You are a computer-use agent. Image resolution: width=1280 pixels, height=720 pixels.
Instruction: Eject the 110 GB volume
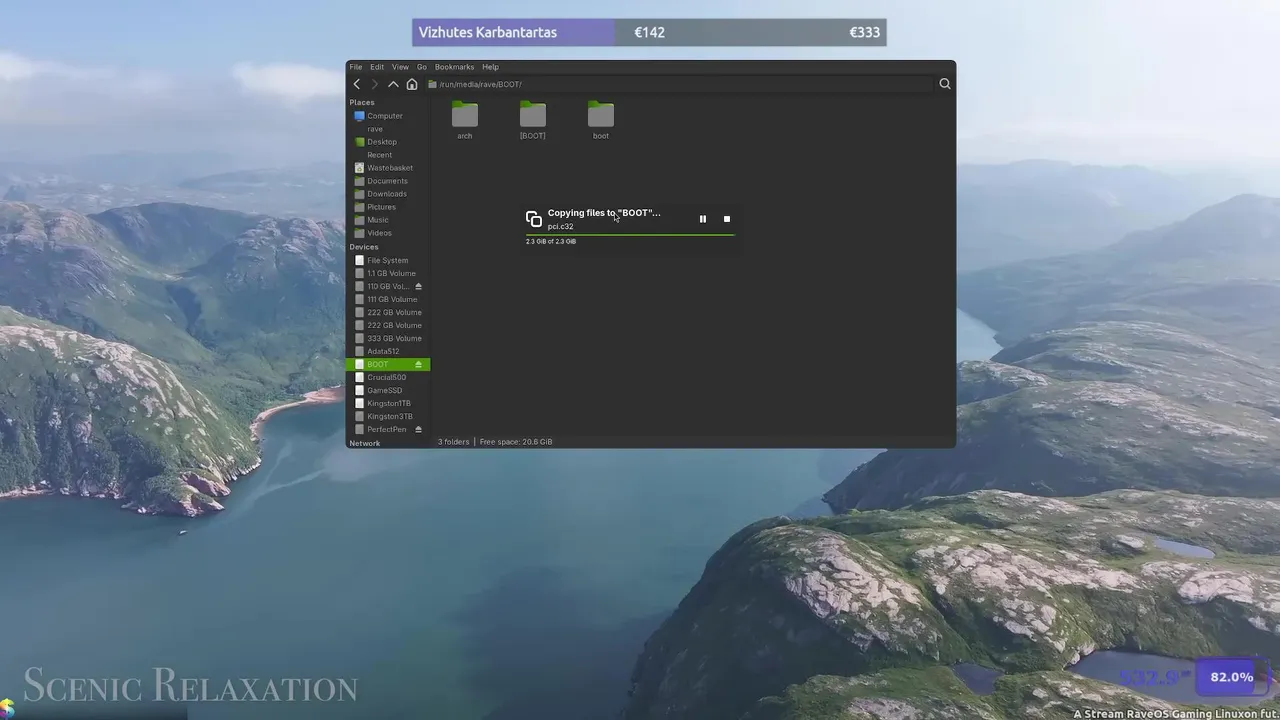[x=419, y=287]
